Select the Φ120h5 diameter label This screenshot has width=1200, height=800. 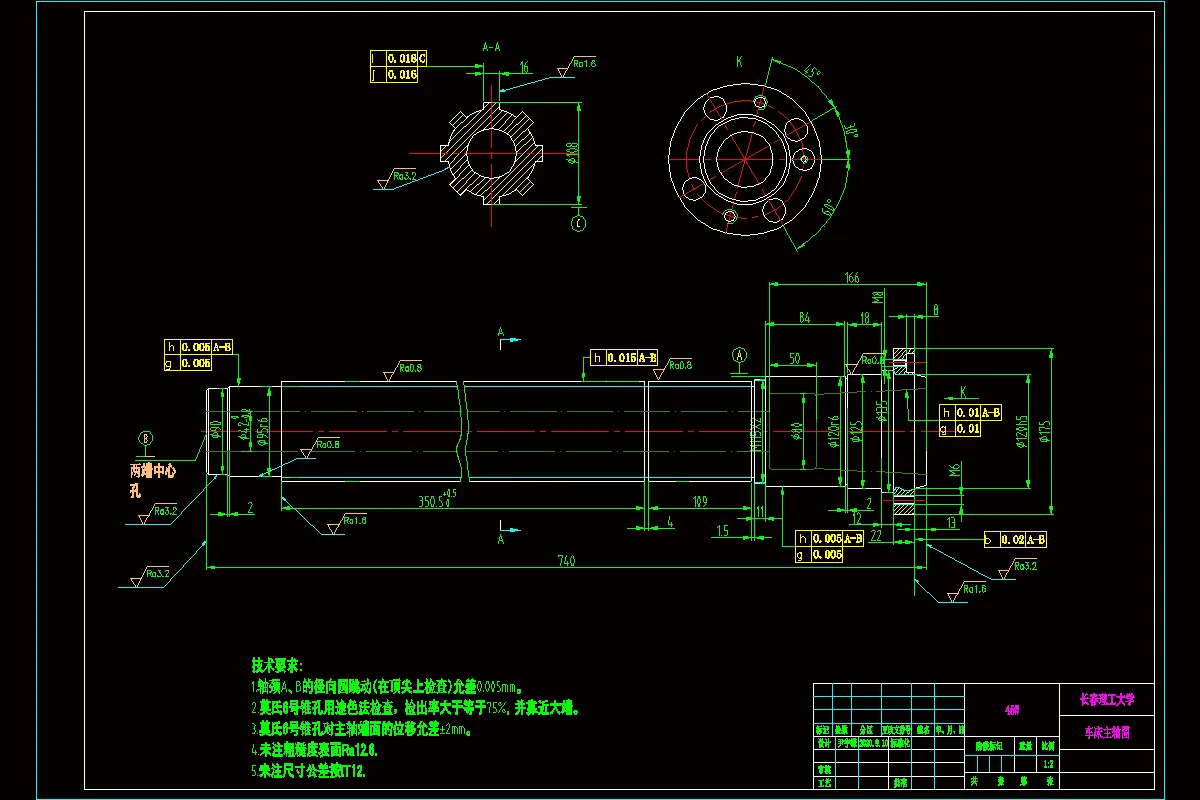click(x=1021, y=432)
